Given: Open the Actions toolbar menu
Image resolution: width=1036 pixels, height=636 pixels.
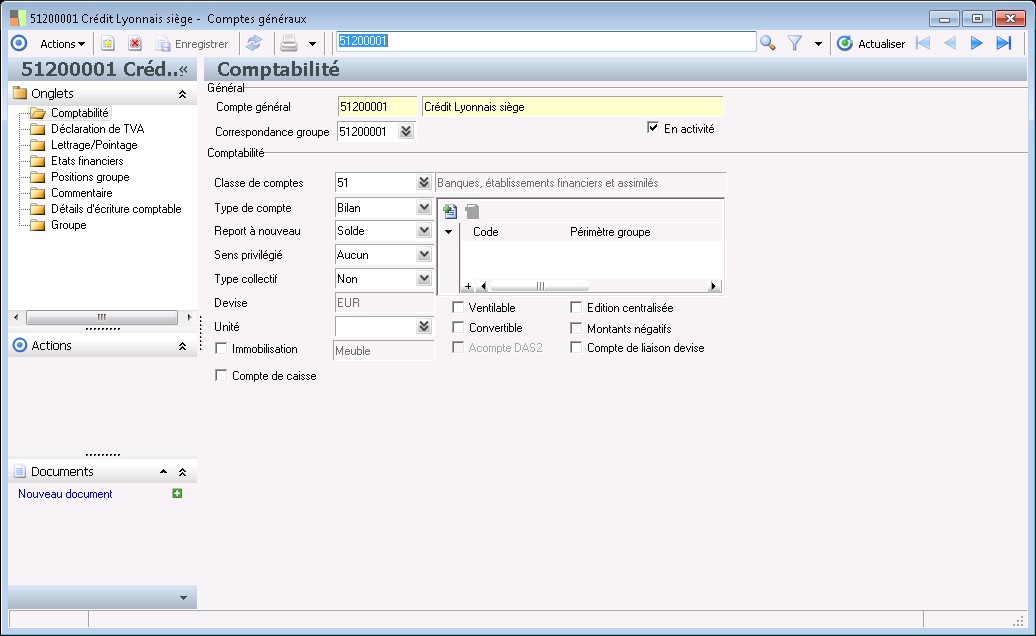Looking at the screenshot, I should coord(62,44).
